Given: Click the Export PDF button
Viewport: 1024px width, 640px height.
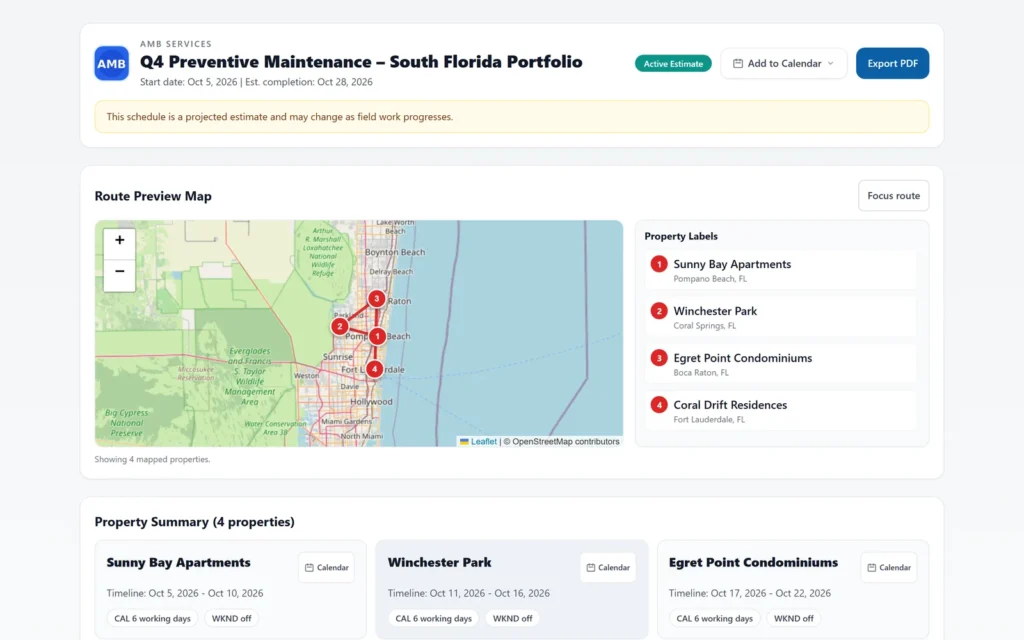Looking at the screenshot, I should pyautogui.click(x=892, y=63).
